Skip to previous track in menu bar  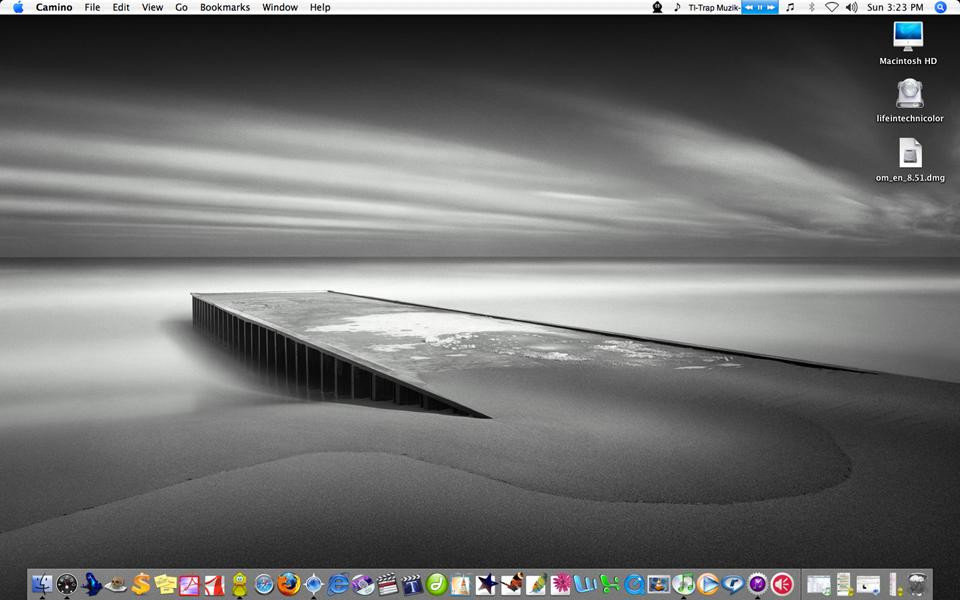(748, 7)
